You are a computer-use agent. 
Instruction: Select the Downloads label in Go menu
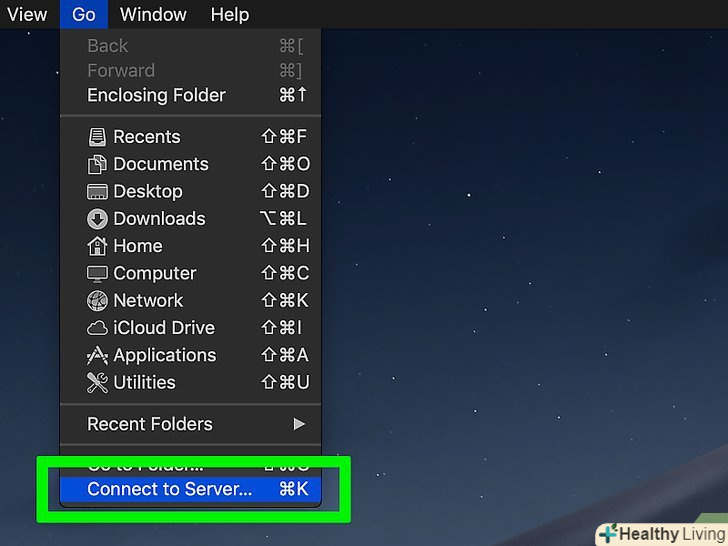click(x=159, y=219)
